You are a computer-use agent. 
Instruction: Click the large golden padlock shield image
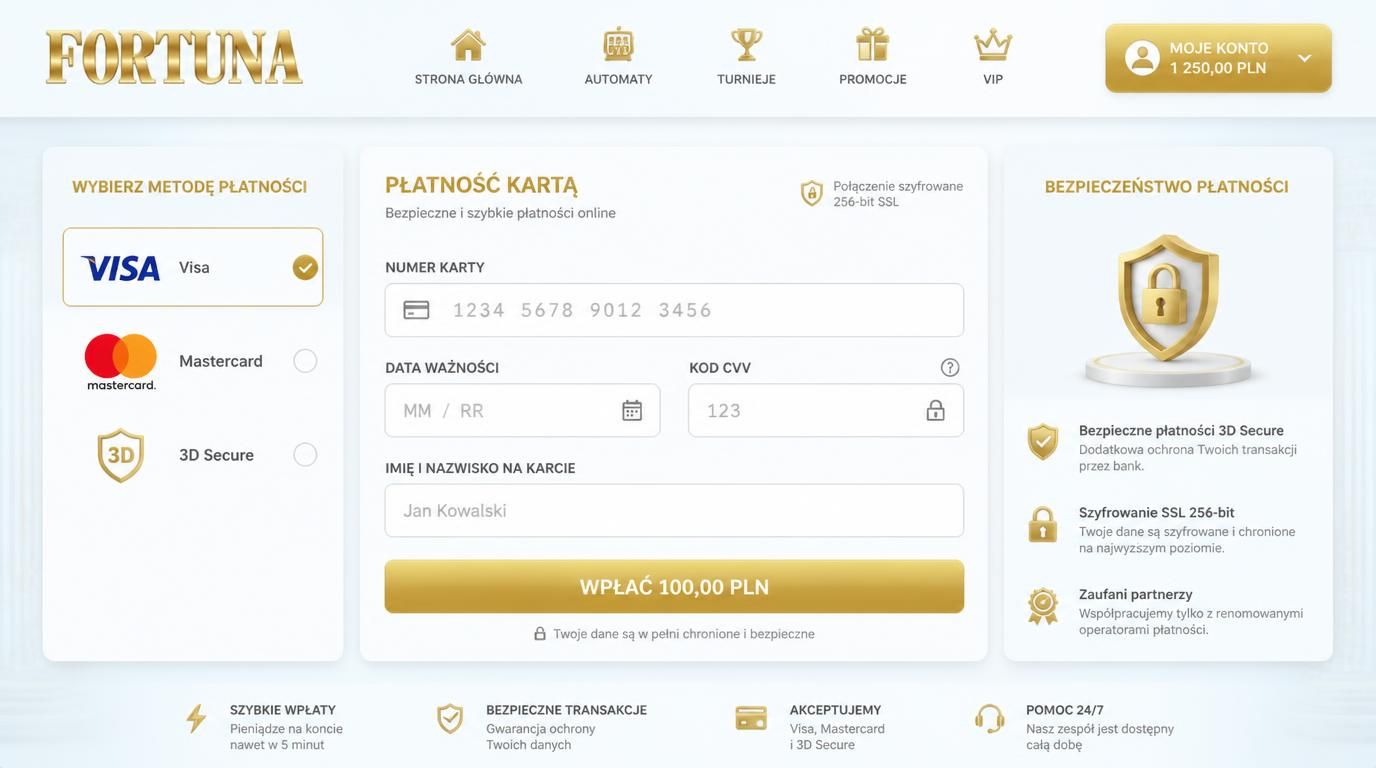[x=1168, y=300]
